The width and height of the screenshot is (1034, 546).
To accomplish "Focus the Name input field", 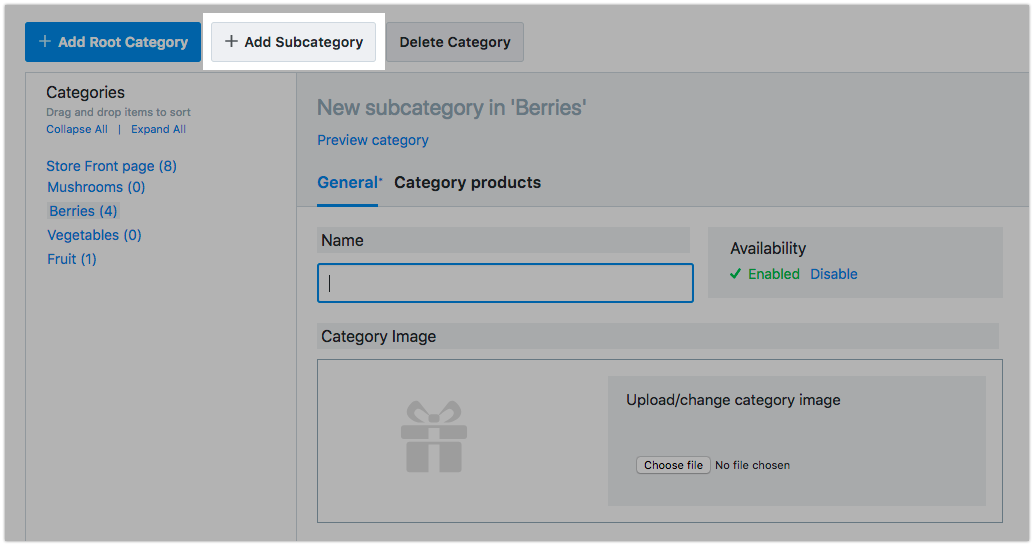I will click(505, 283).
